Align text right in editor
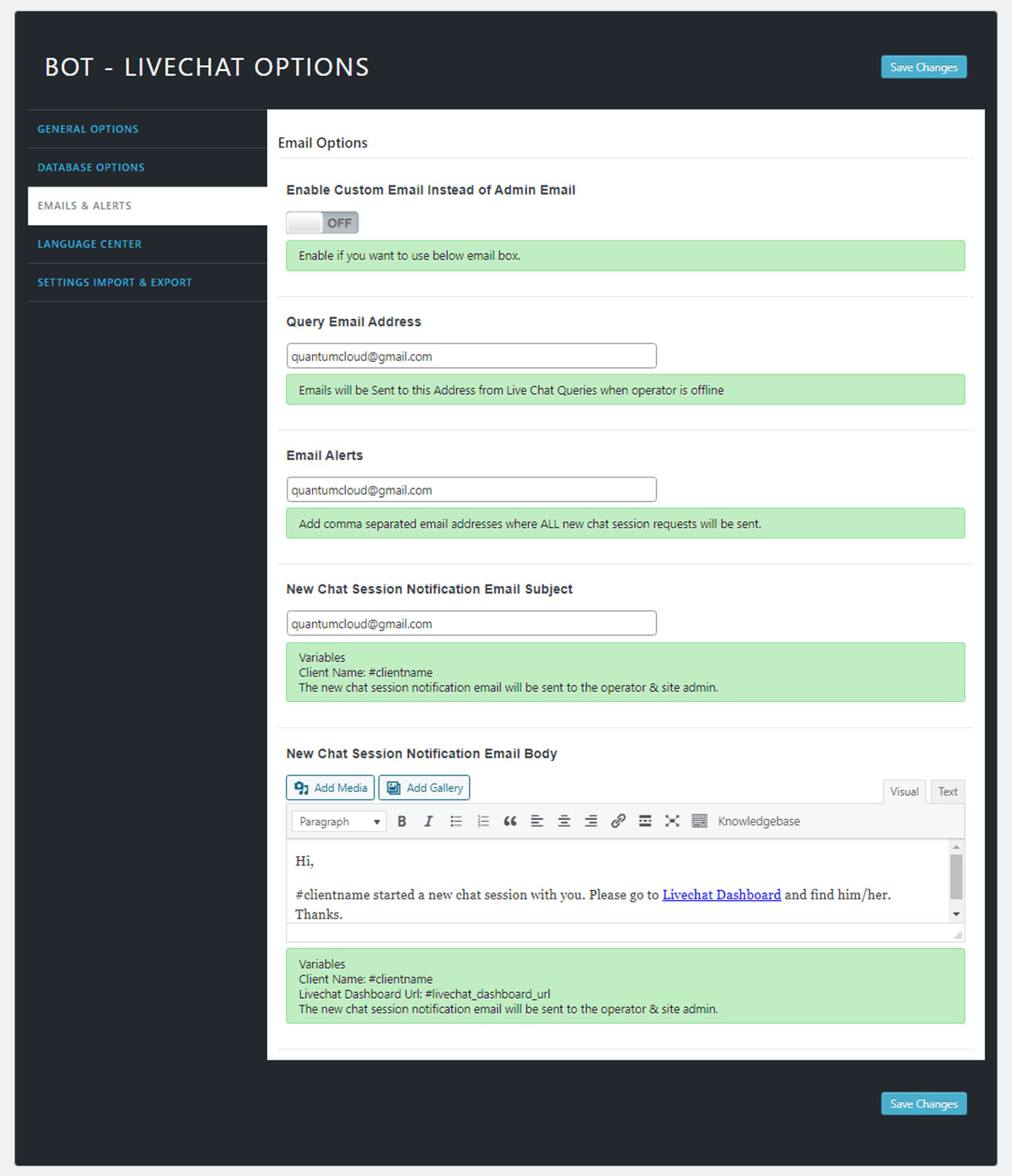Screen dimensions: 1012x1176 591,822
